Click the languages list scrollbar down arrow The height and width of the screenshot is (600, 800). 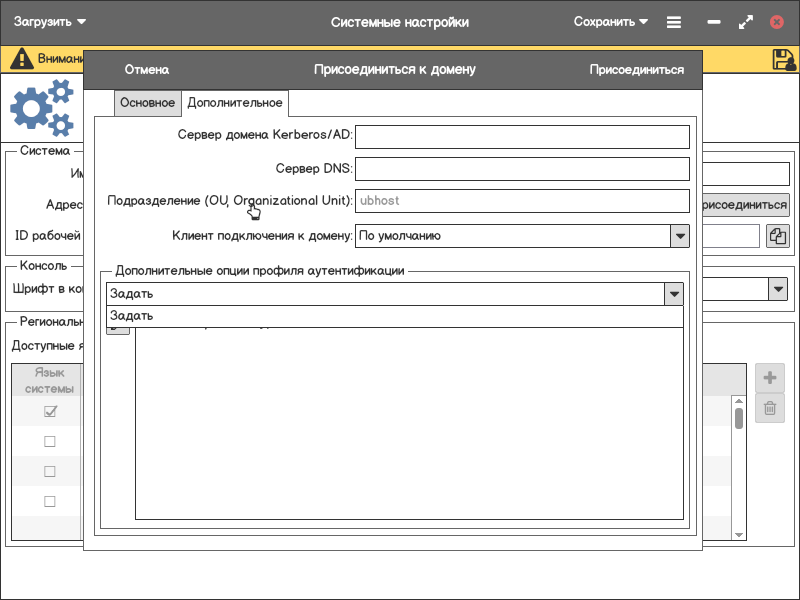tap(739, 534)
